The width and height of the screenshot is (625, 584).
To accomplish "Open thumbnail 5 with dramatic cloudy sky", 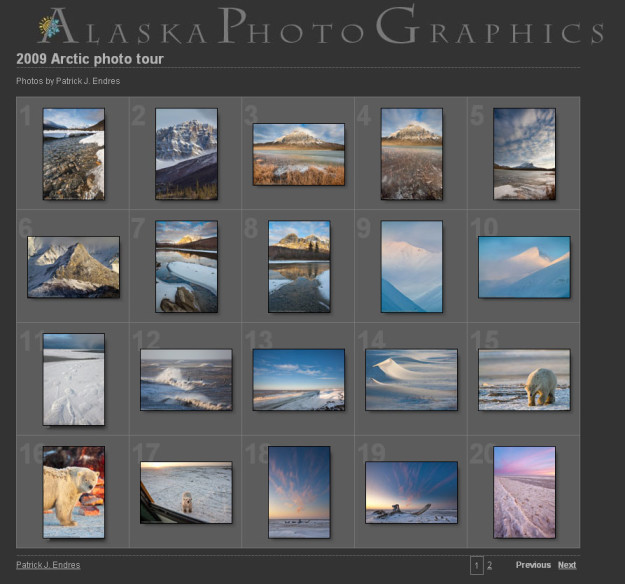I will pos(524,154).
